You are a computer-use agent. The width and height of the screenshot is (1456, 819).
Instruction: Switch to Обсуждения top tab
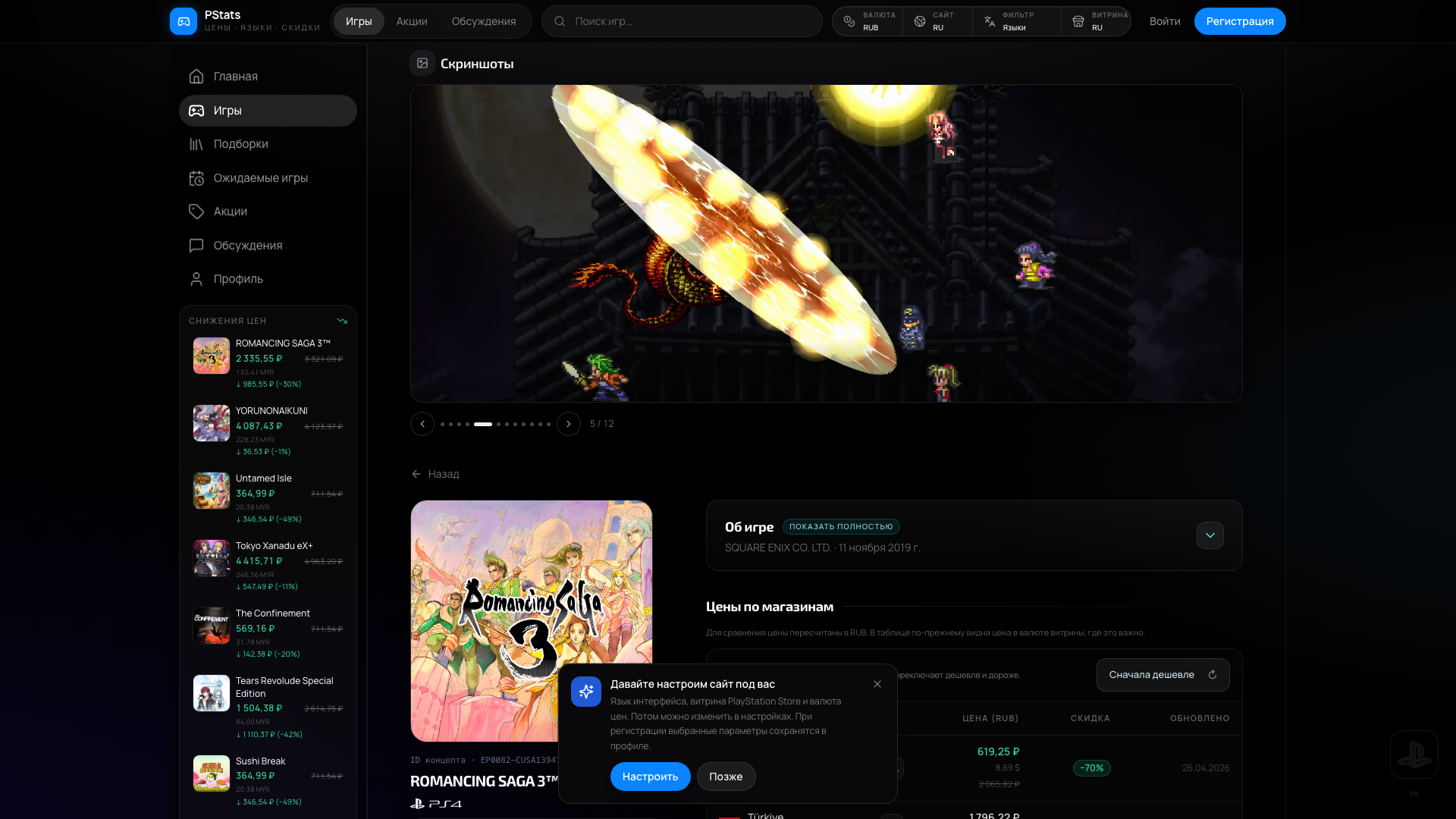(x=484, y=21)
